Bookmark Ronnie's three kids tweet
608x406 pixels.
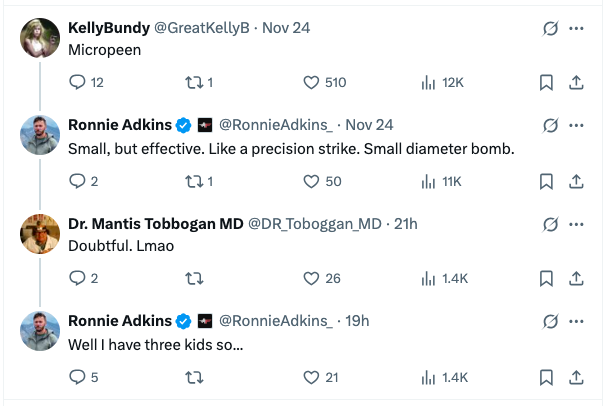[x=546, y=377]
